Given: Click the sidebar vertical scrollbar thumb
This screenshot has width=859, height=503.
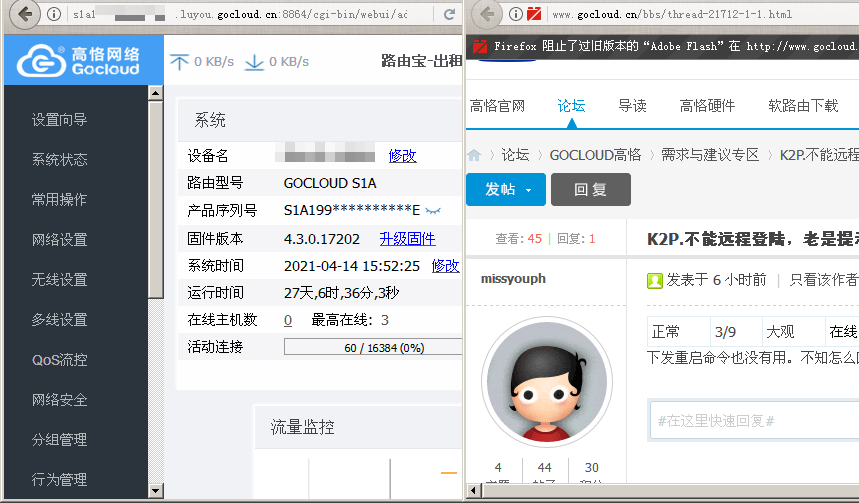Looking at the screenshot, I should click(x=156, y=199).
